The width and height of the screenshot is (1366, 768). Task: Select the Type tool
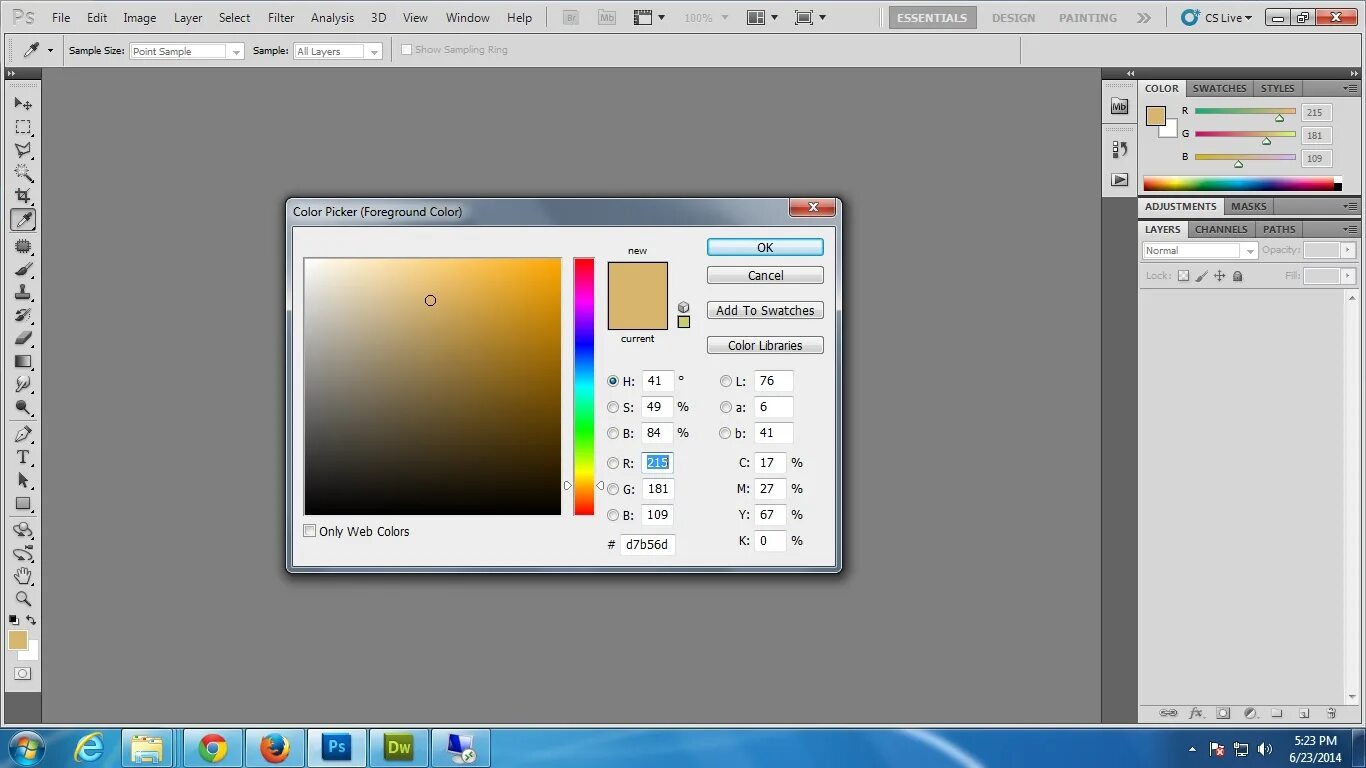click(x=23, y=457)
